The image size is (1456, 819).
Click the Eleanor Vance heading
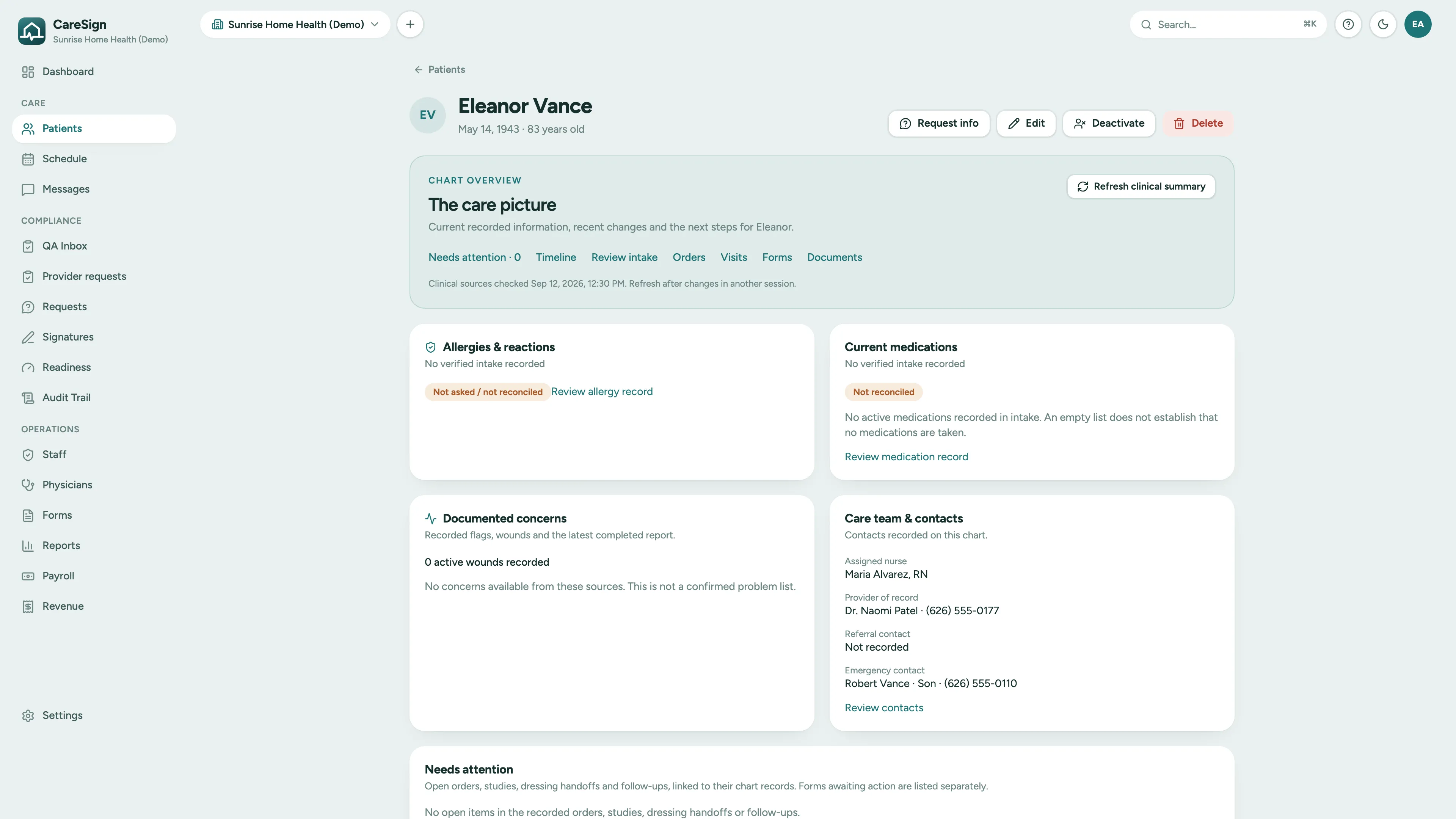(525, 106)
